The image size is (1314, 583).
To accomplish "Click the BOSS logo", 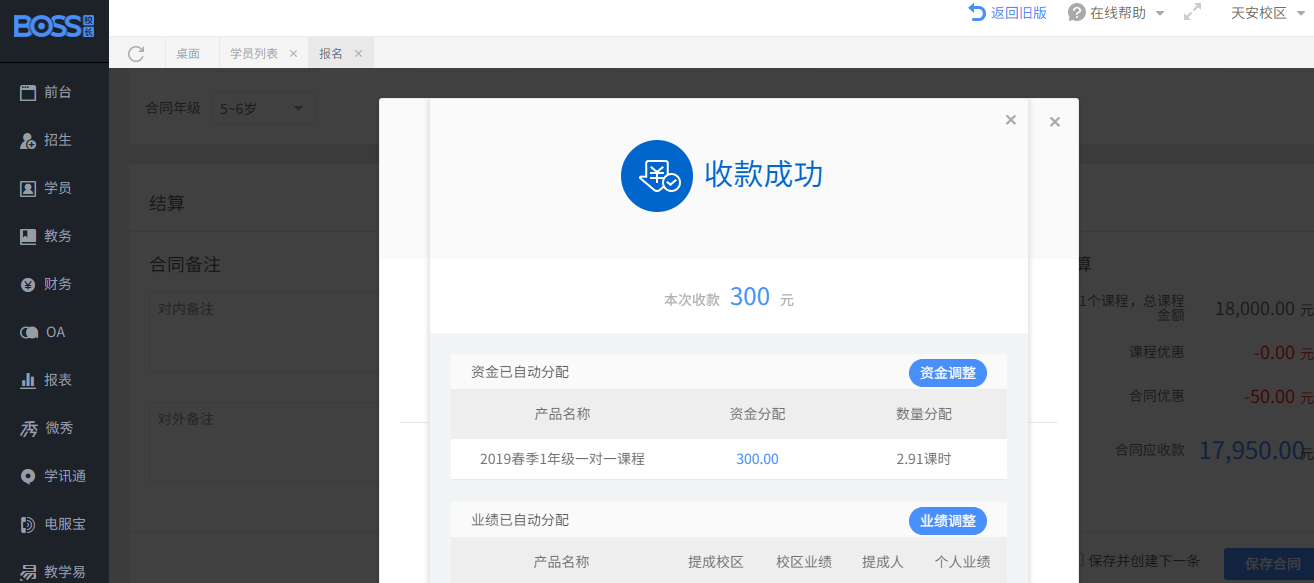I will [x=54, y=26].
